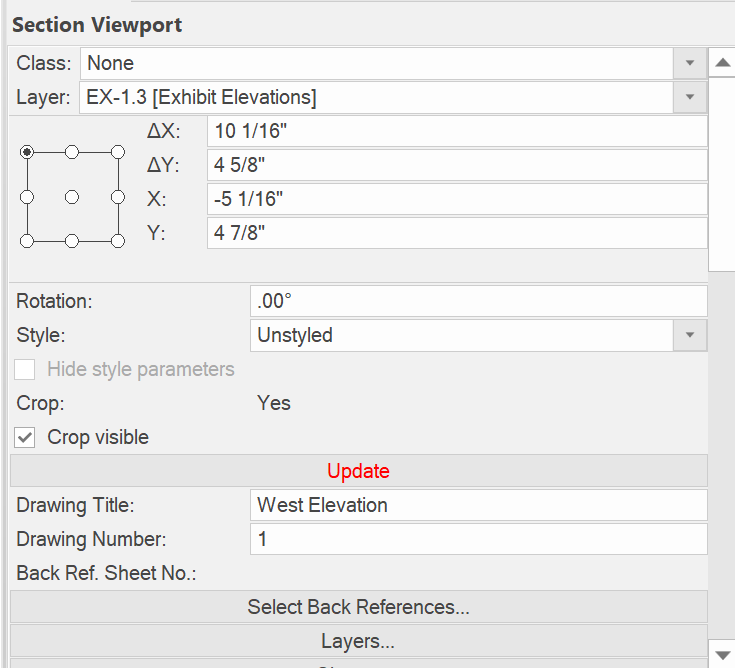
Task: Select the top-left anchor point radio button
Action: [x=27, y=152]
